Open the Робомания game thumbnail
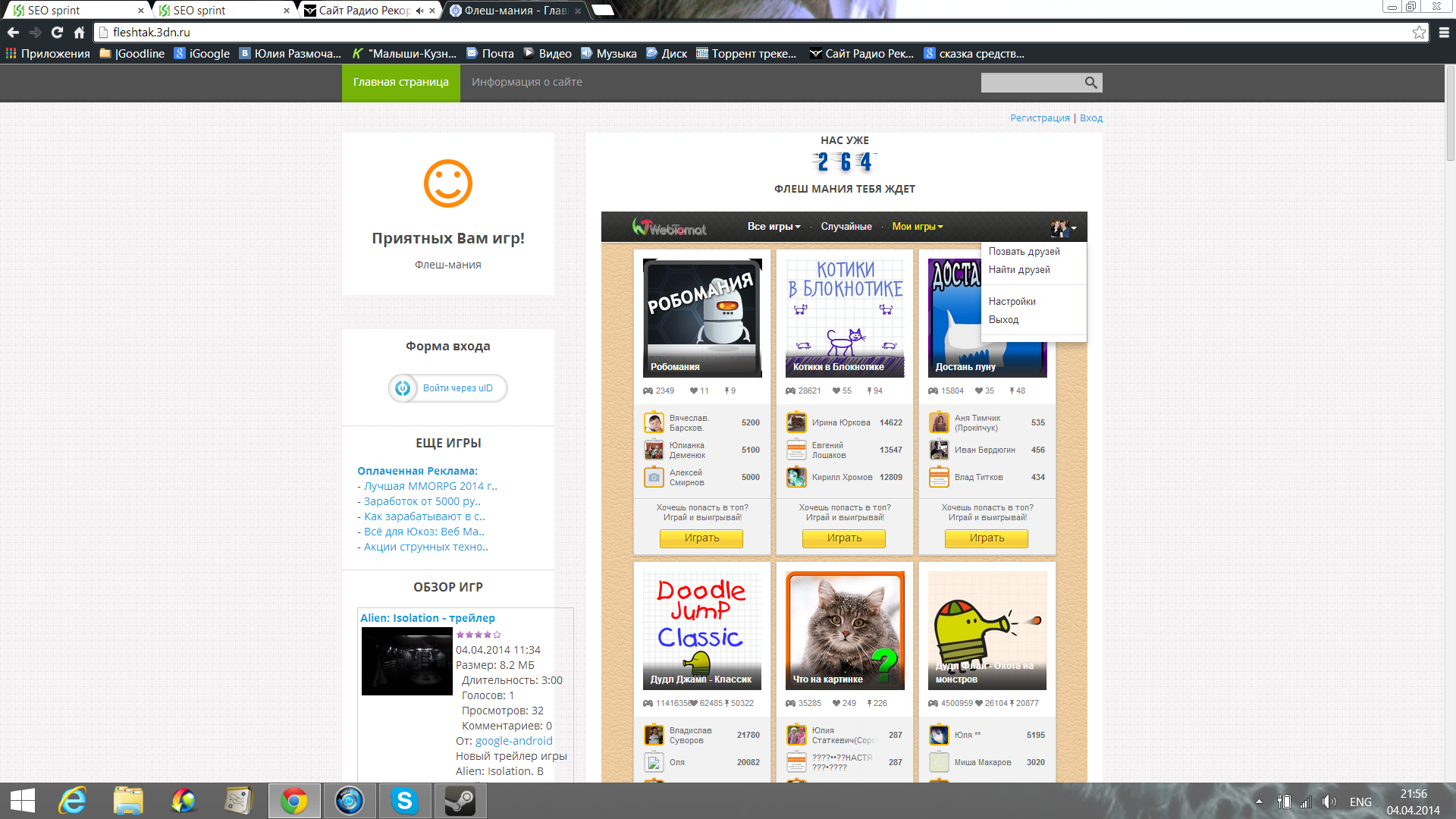Image resolution: width=1456 pixels, height=819 pixels. (702, 318)
